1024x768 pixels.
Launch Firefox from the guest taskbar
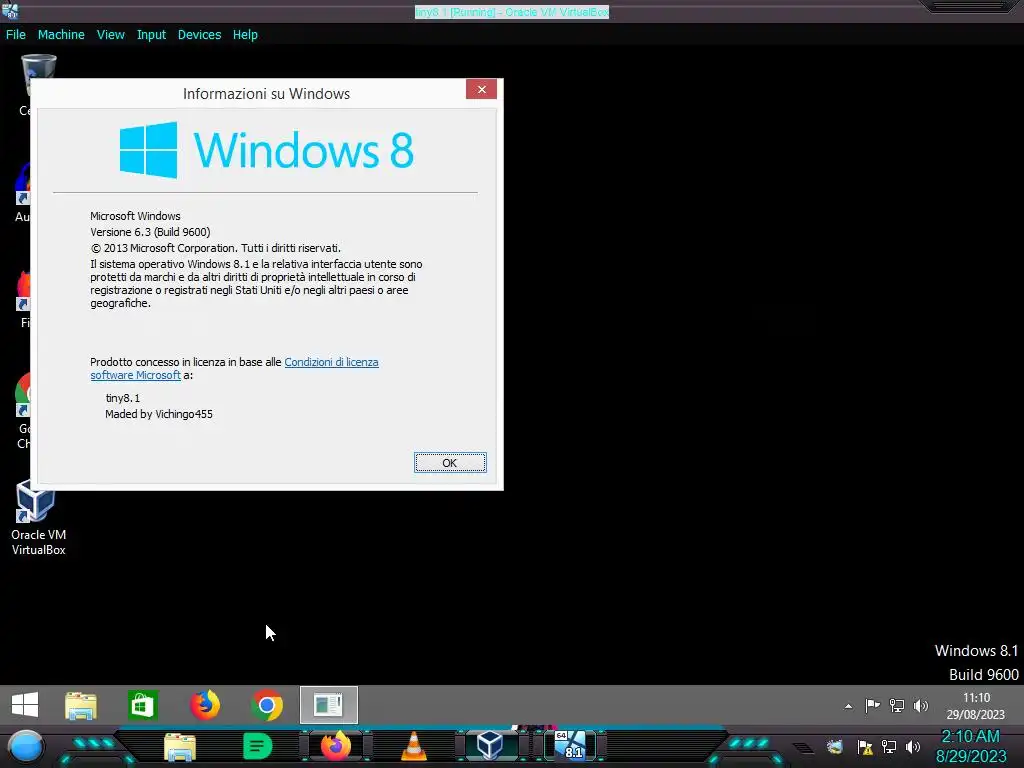(204, 705)
